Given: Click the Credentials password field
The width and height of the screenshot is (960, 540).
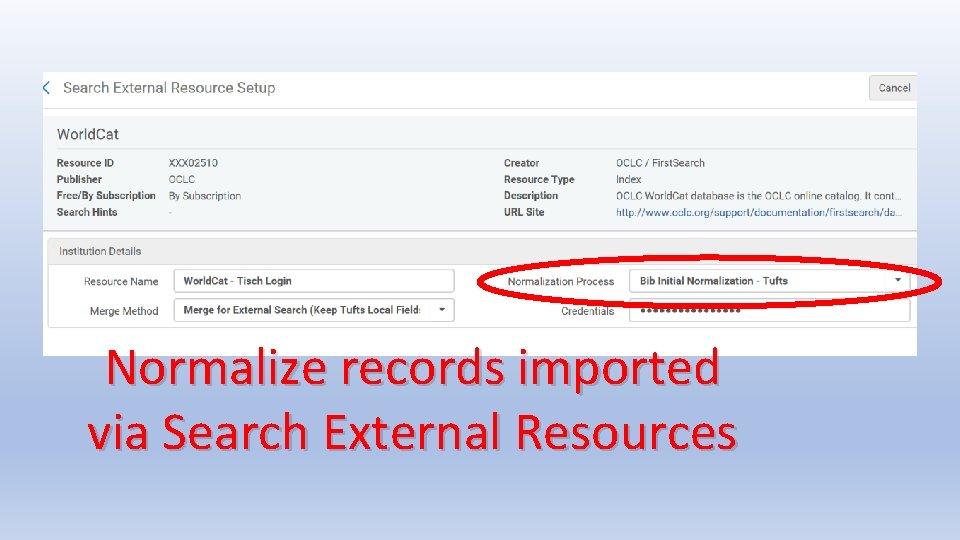Looking at the screenshot, I should pyautogui.click(x=769, y=311).
